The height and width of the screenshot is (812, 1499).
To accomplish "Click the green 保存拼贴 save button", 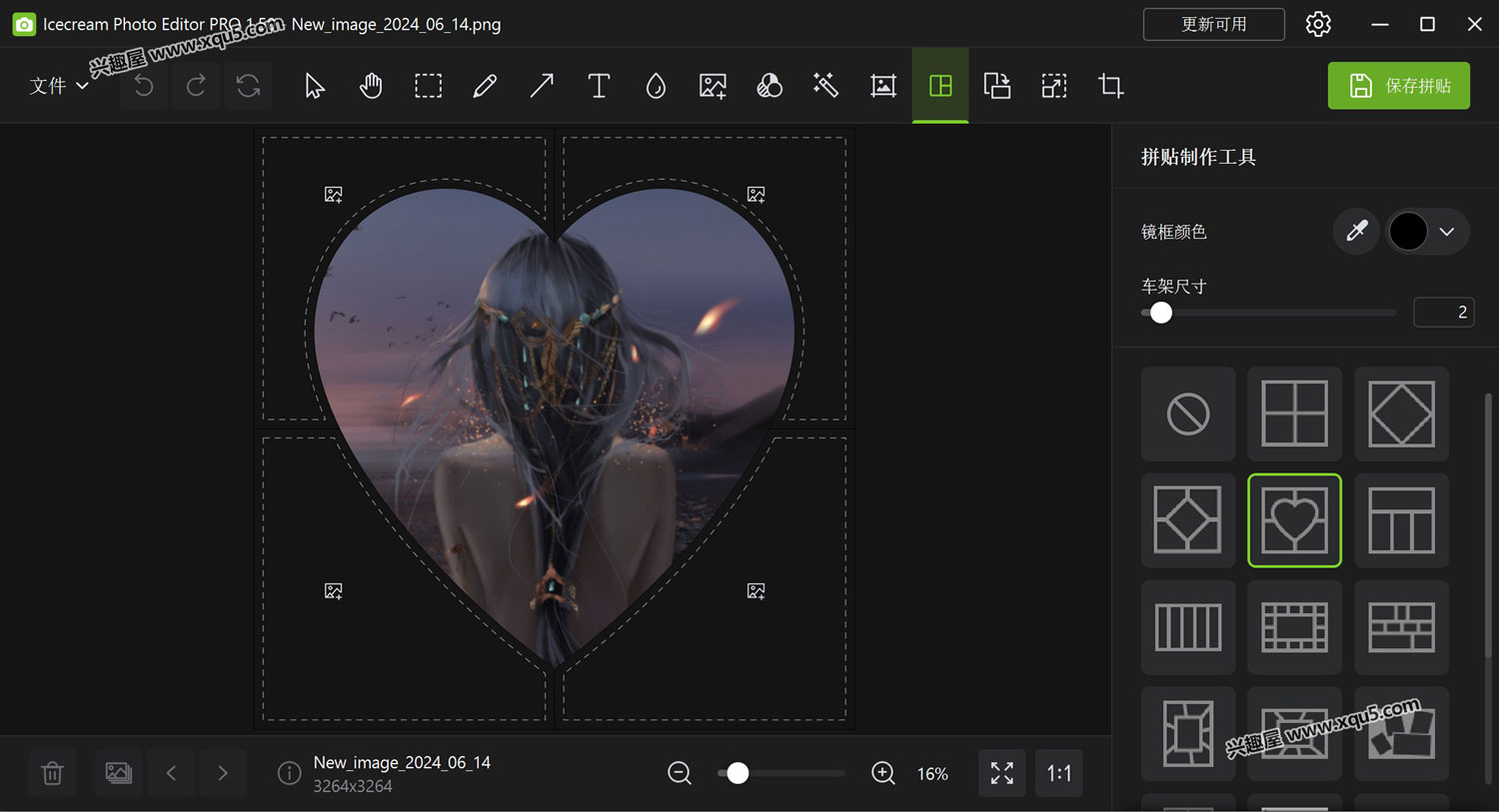I will [x=1399, y=86].
